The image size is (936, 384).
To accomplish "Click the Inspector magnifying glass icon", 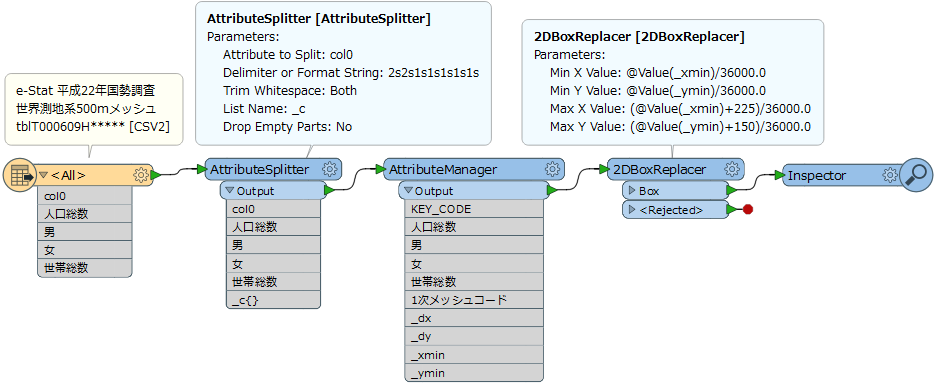I will [x=916, y=175].
